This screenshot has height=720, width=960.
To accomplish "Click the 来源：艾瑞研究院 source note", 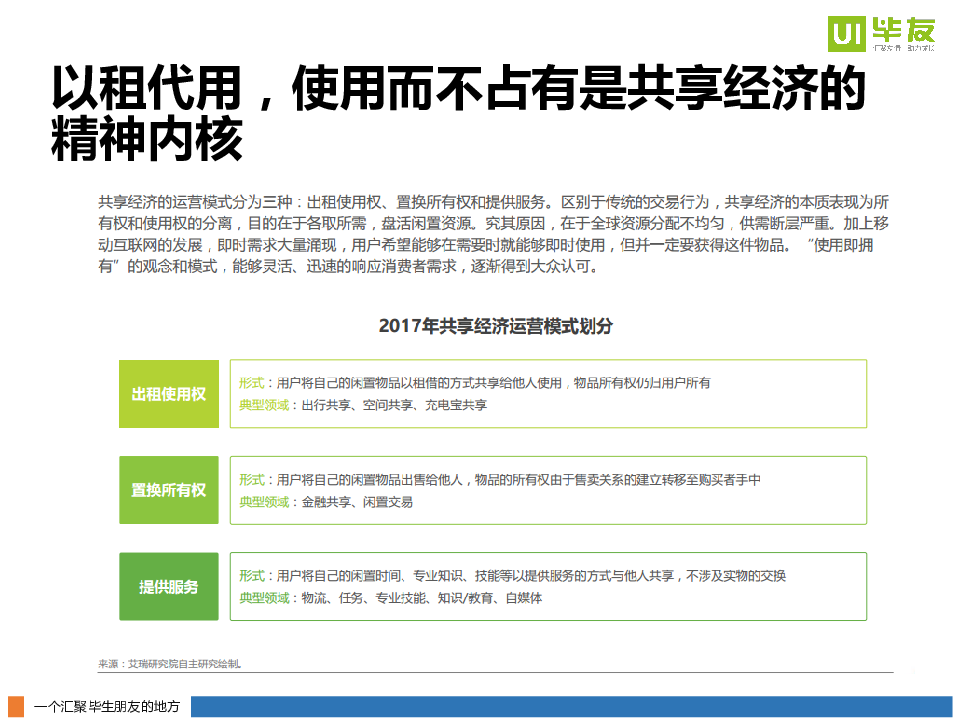I will (x=169, y=663).
